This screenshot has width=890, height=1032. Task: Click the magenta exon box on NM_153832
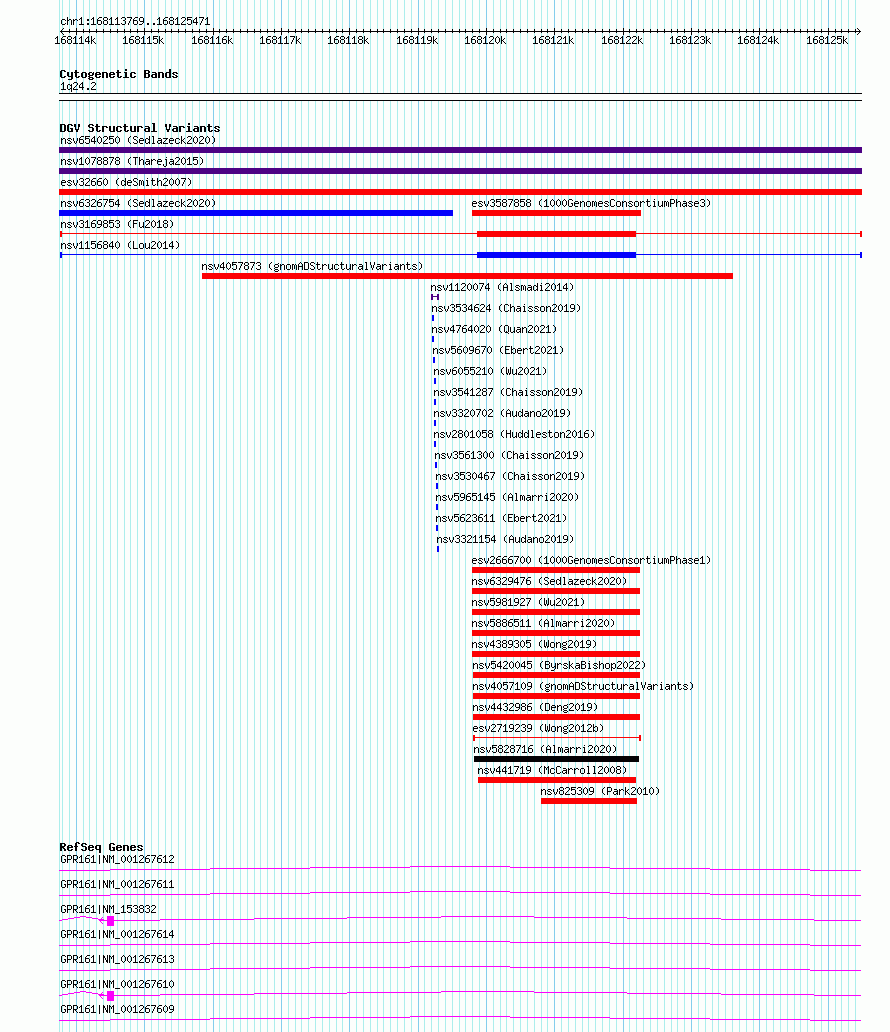pos(111,921)
